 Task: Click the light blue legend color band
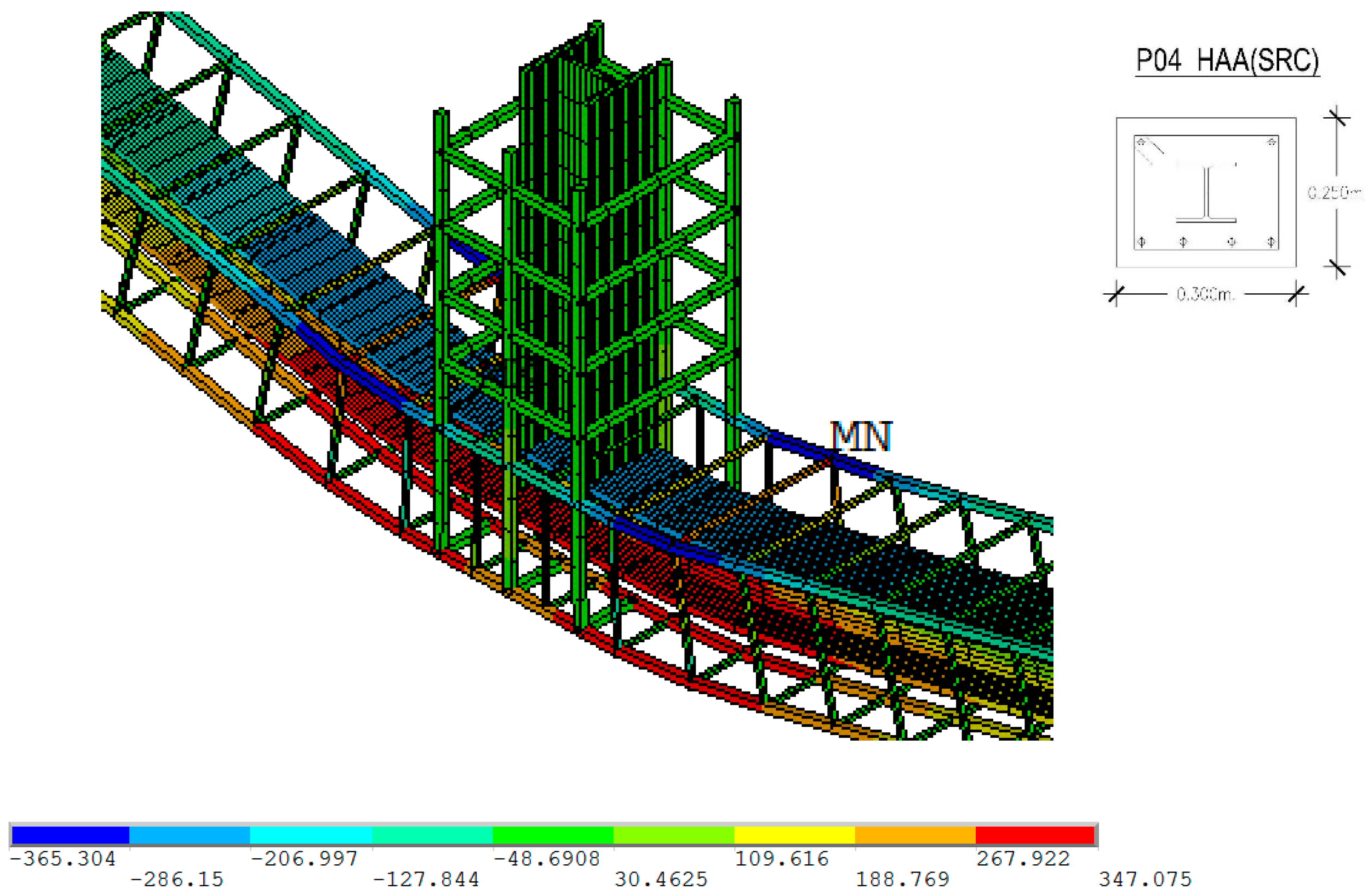pyautogui.click(x=189, y=834)
